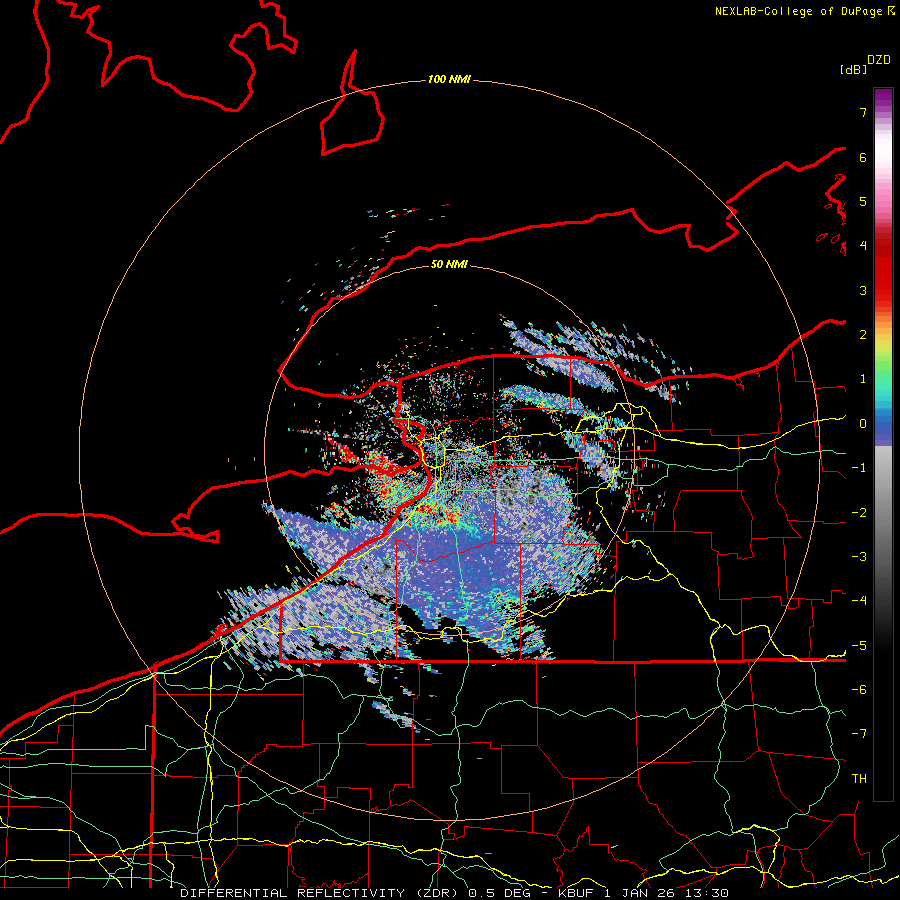Click the 5 dB value on color scale
The width and height of the screenshot is (900, 900).
click(x=863, y=201)
